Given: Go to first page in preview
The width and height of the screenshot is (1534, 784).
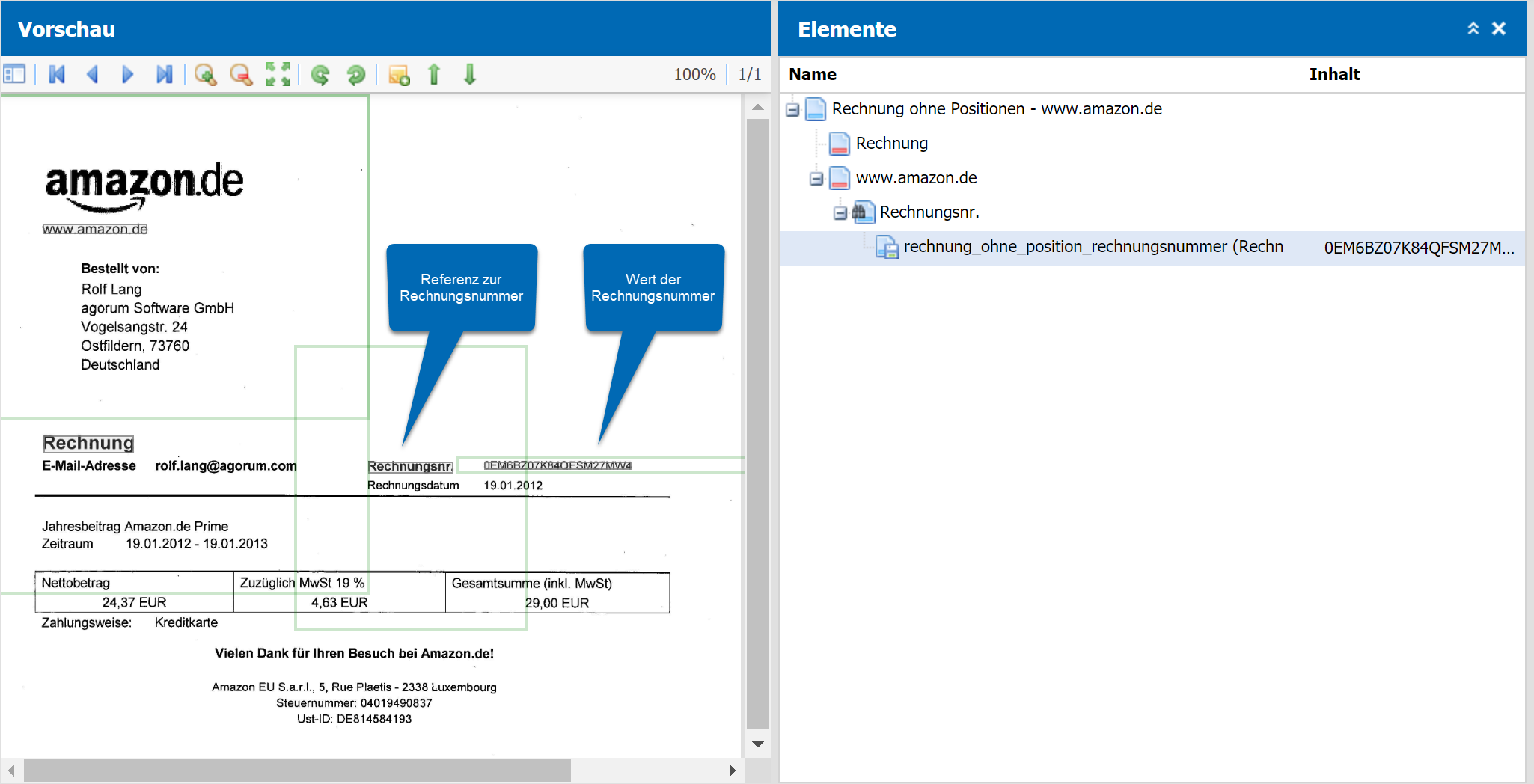Looking at the screenshot, I should [57, 74].
